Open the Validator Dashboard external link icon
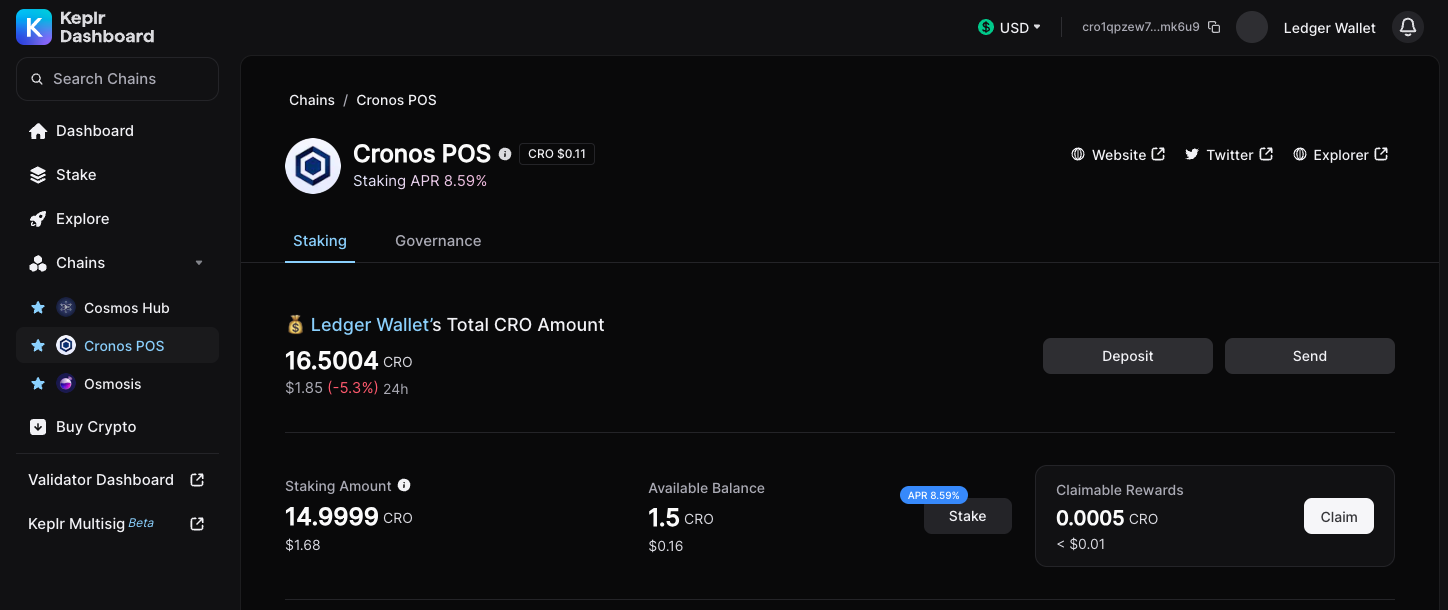Image resolution: width=1448 pixels, height=610 pixels. point(197,480)
